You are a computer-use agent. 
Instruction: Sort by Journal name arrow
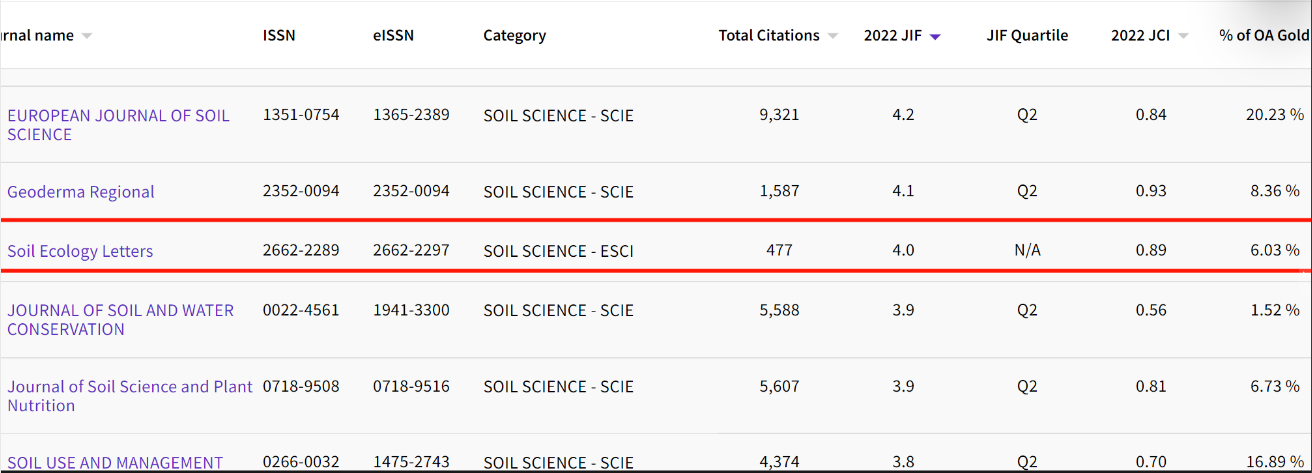tap(86, 36)
